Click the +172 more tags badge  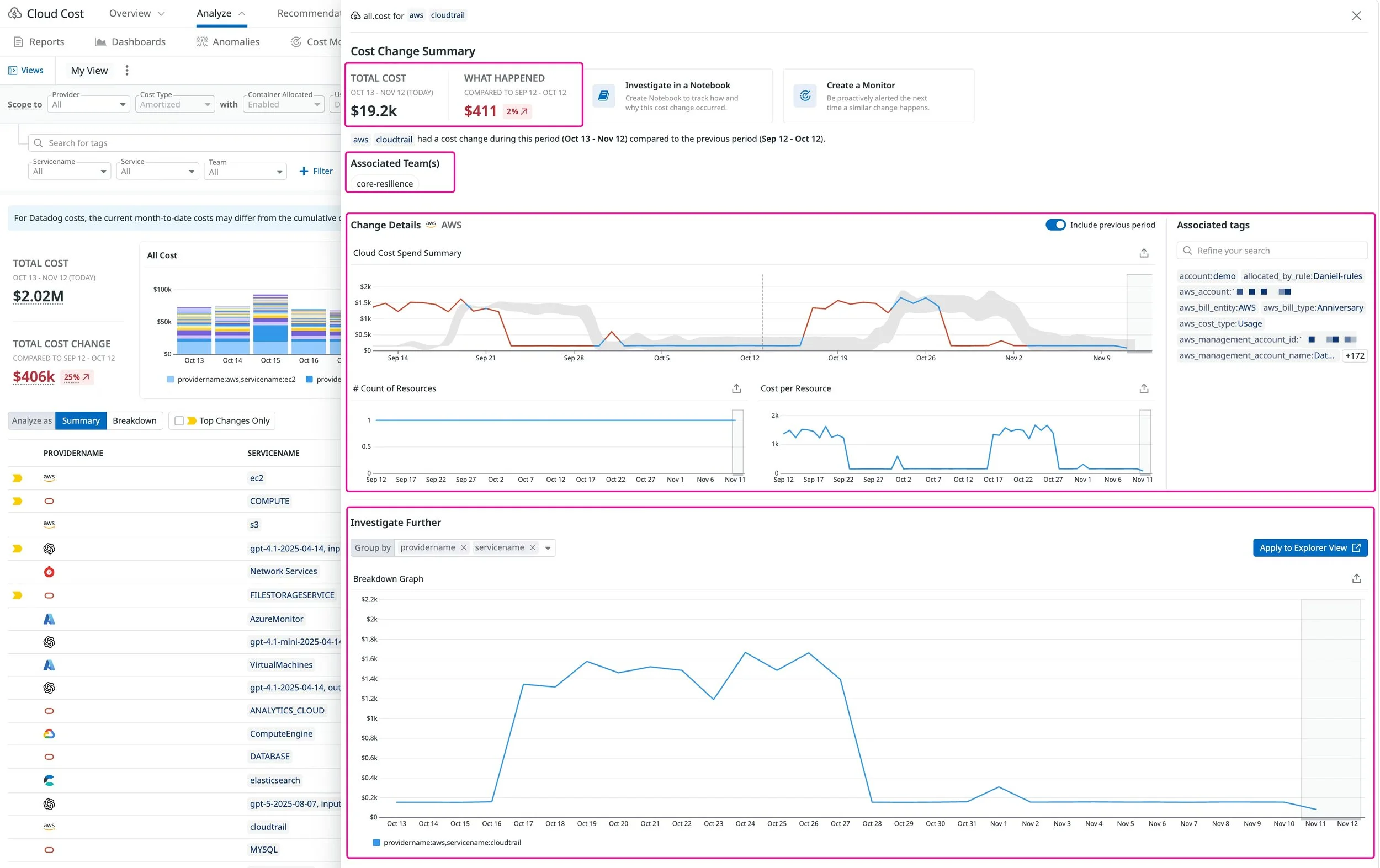pyautogui.click(x=1354, y=356)
